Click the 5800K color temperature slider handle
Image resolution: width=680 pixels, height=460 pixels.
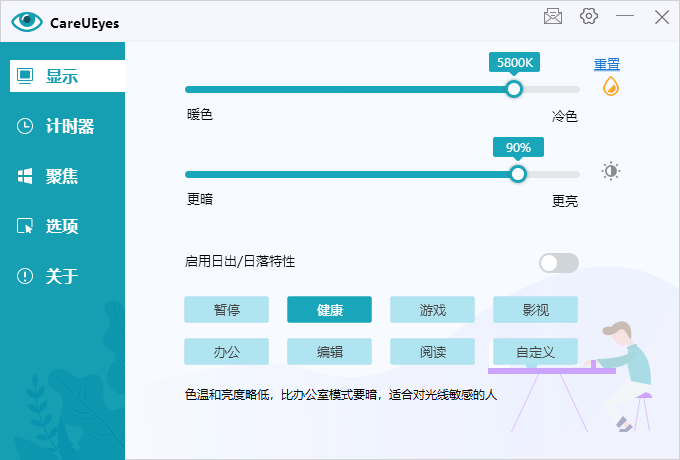(x=514, y=89)
